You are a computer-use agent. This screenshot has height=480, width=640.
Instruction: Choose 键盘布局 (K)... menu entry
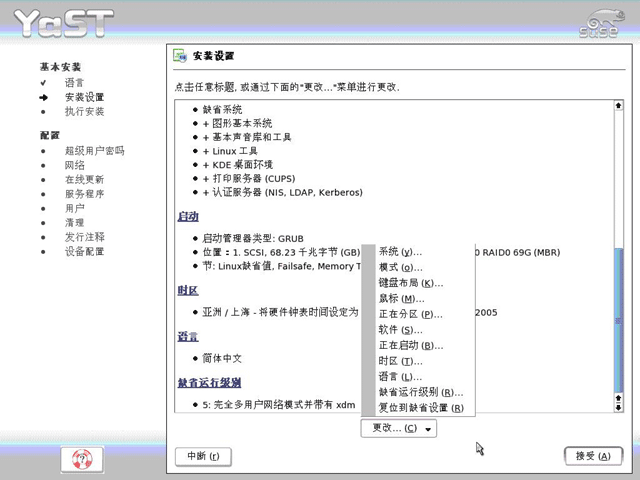click(x=411, y=283)
